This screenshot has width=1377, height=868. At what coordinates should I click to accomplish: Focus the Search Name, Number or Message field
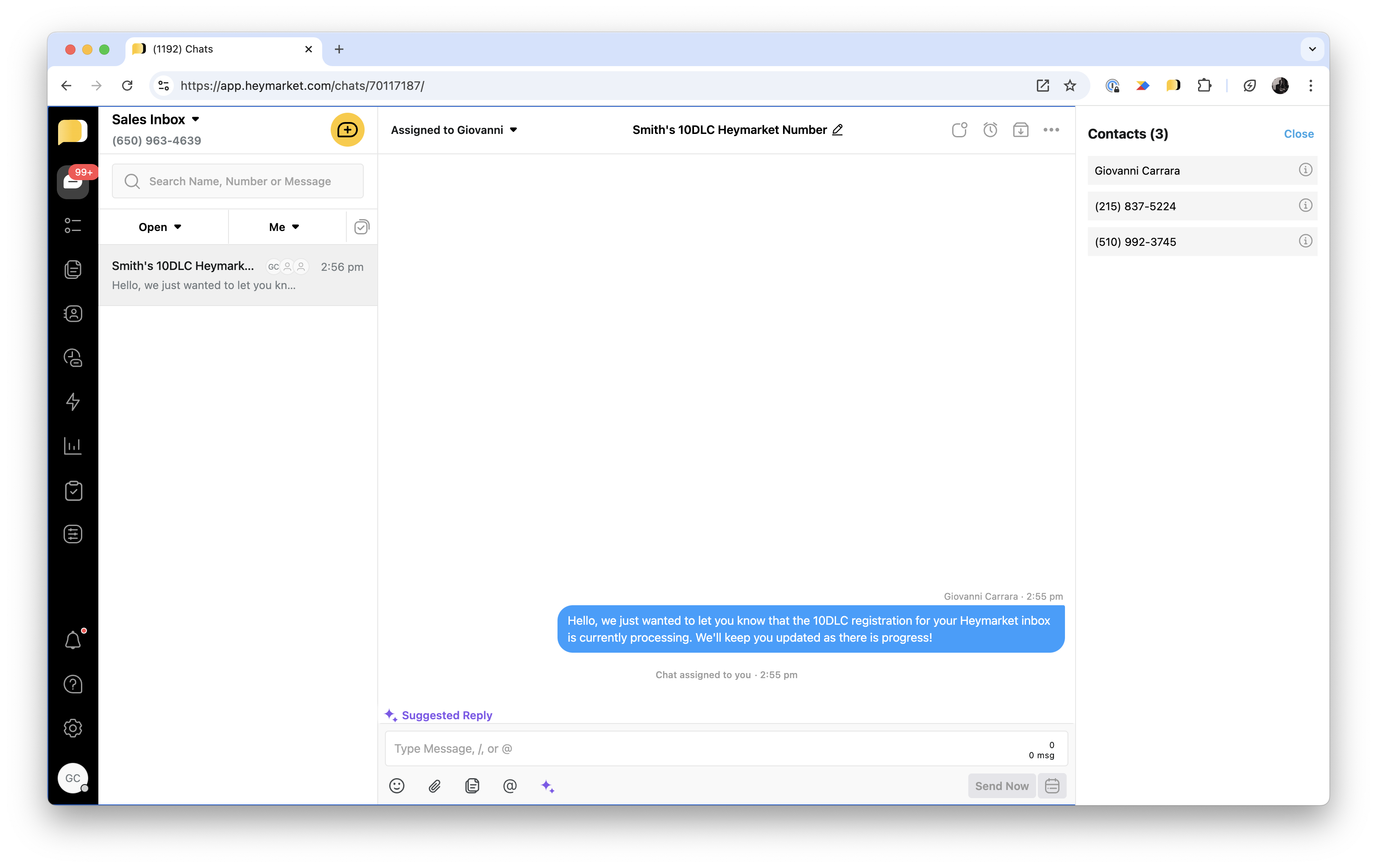click(x=238, y=181)
